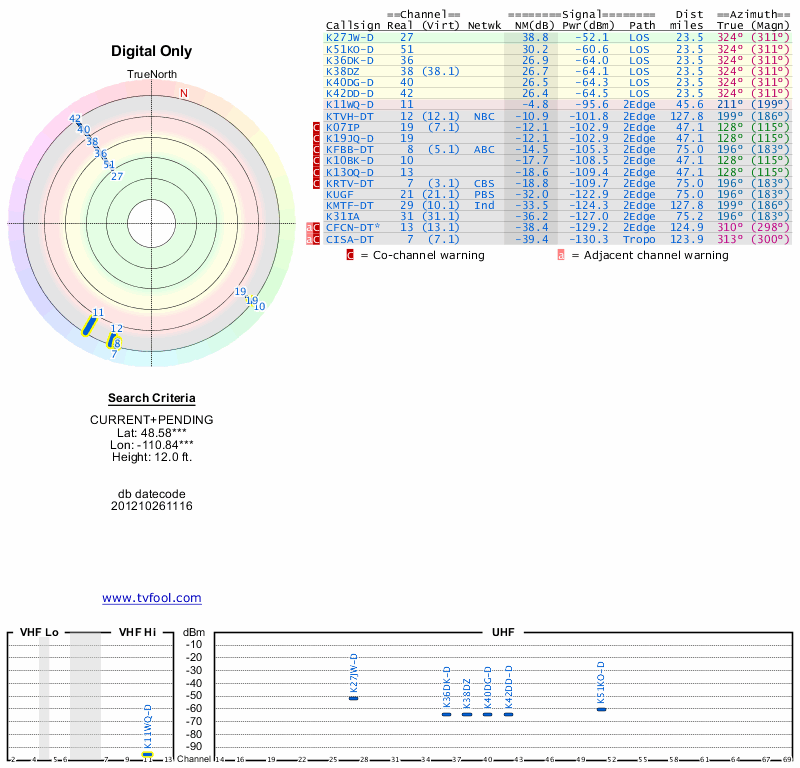Viewport: 800px width, 768px height.
Task: Click the -52.1 Pwr(dBm) value
Action: (x=592, y=37)
